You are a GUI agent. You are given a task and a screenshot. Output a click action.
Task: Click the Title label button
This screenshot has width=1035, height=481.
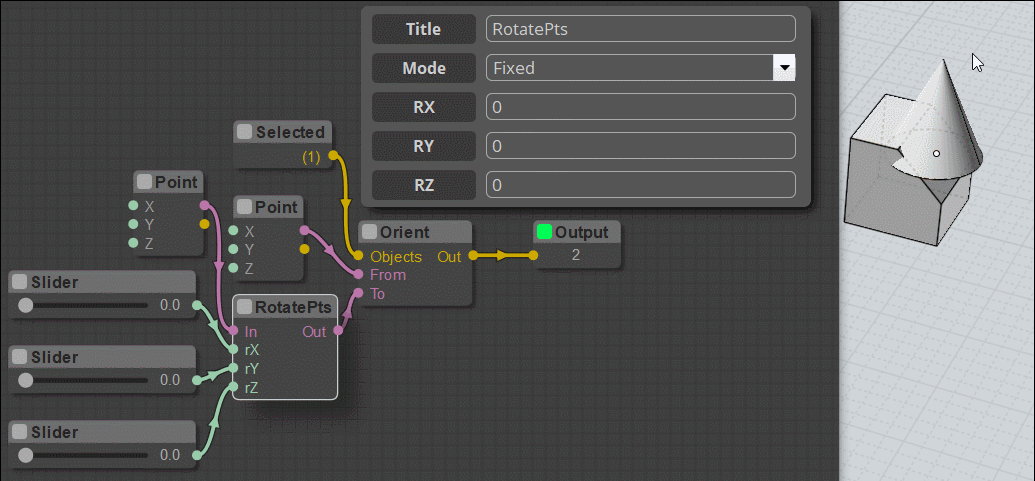(424, 29)
